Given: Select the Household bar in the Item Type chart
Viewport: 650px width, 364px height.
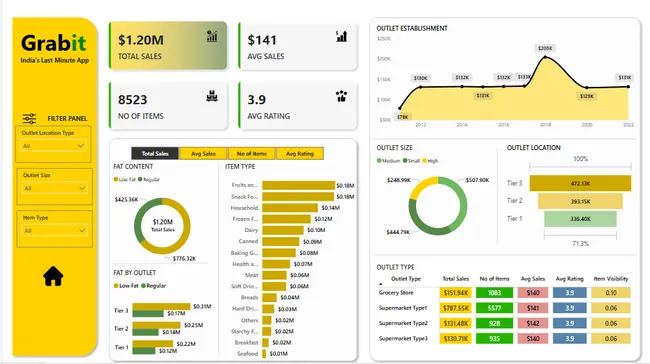Looking at the screenshot, I should point(290,208).
